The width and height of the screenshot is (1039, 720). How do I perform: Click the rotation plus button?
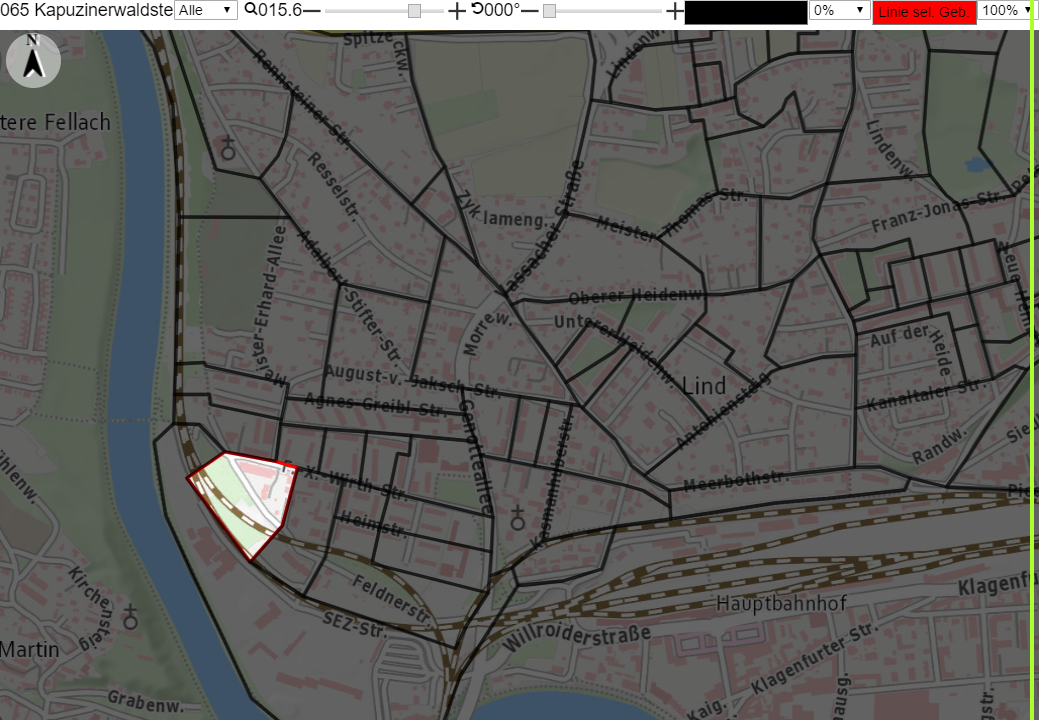pyautogui.click(x=675, y=11)
